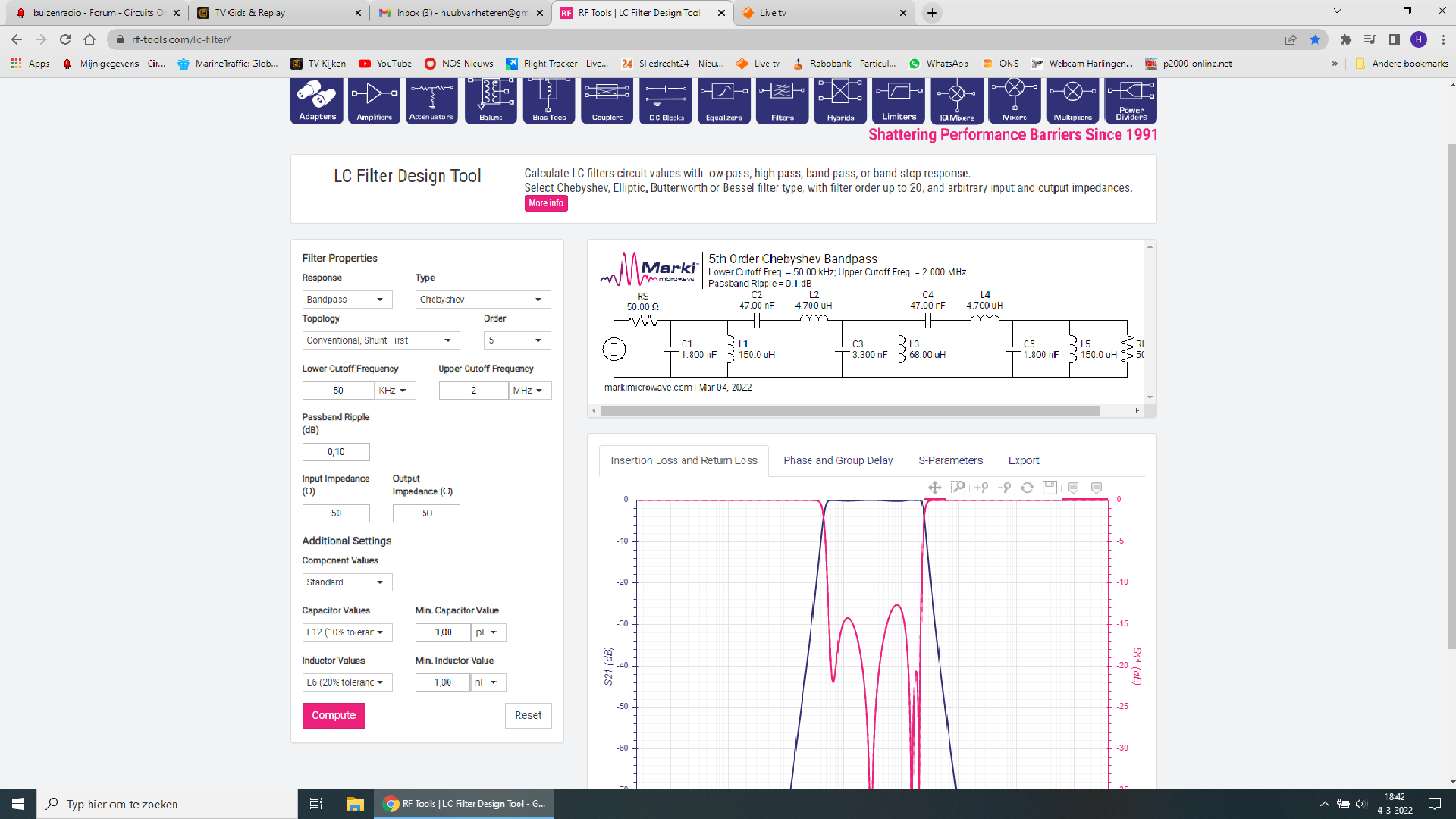
Task: Expand the Topology dropdown
Action: point(381,340)
